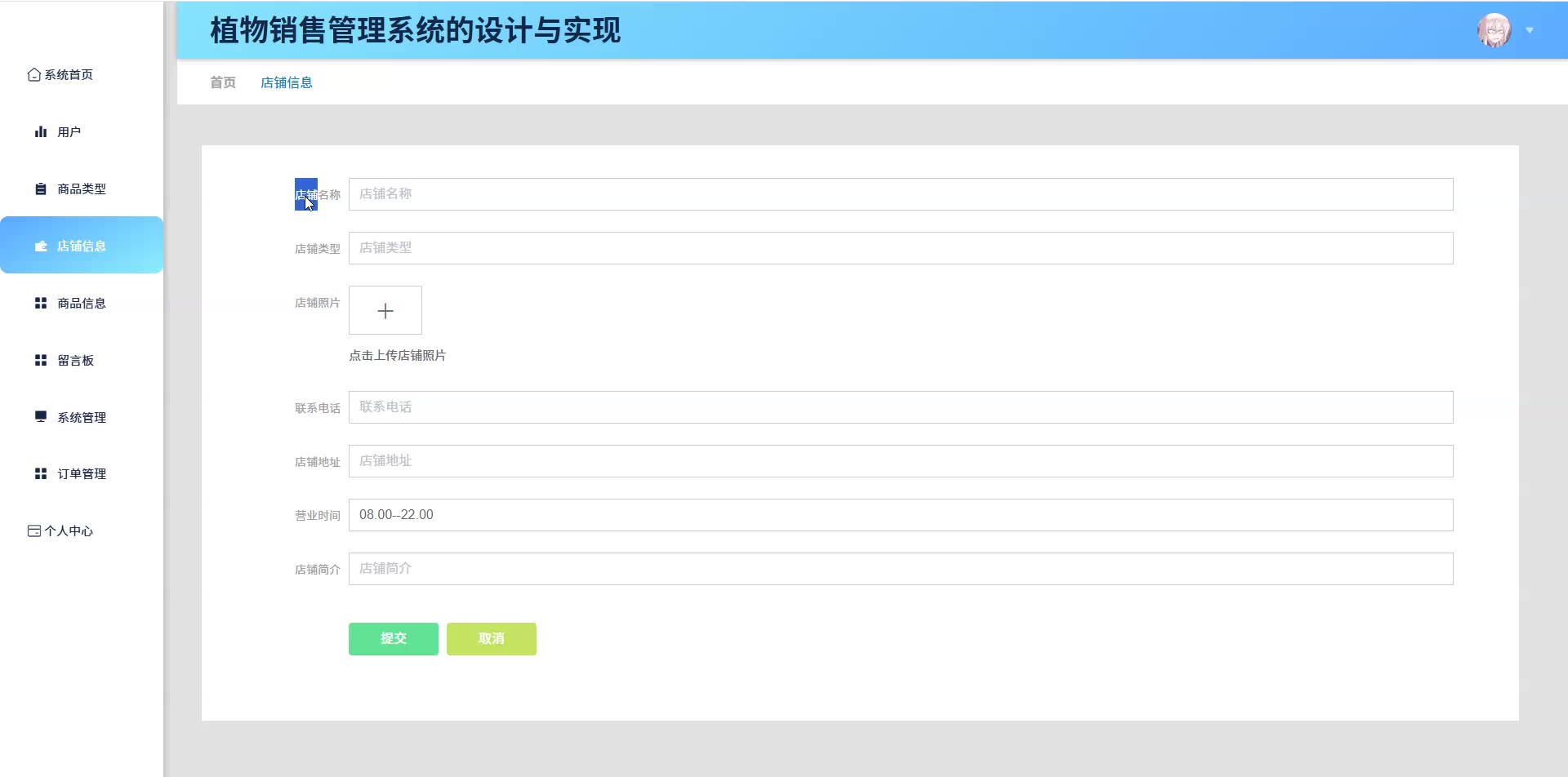Click the bar chart icon beside 用户

(x=41, y=131)
